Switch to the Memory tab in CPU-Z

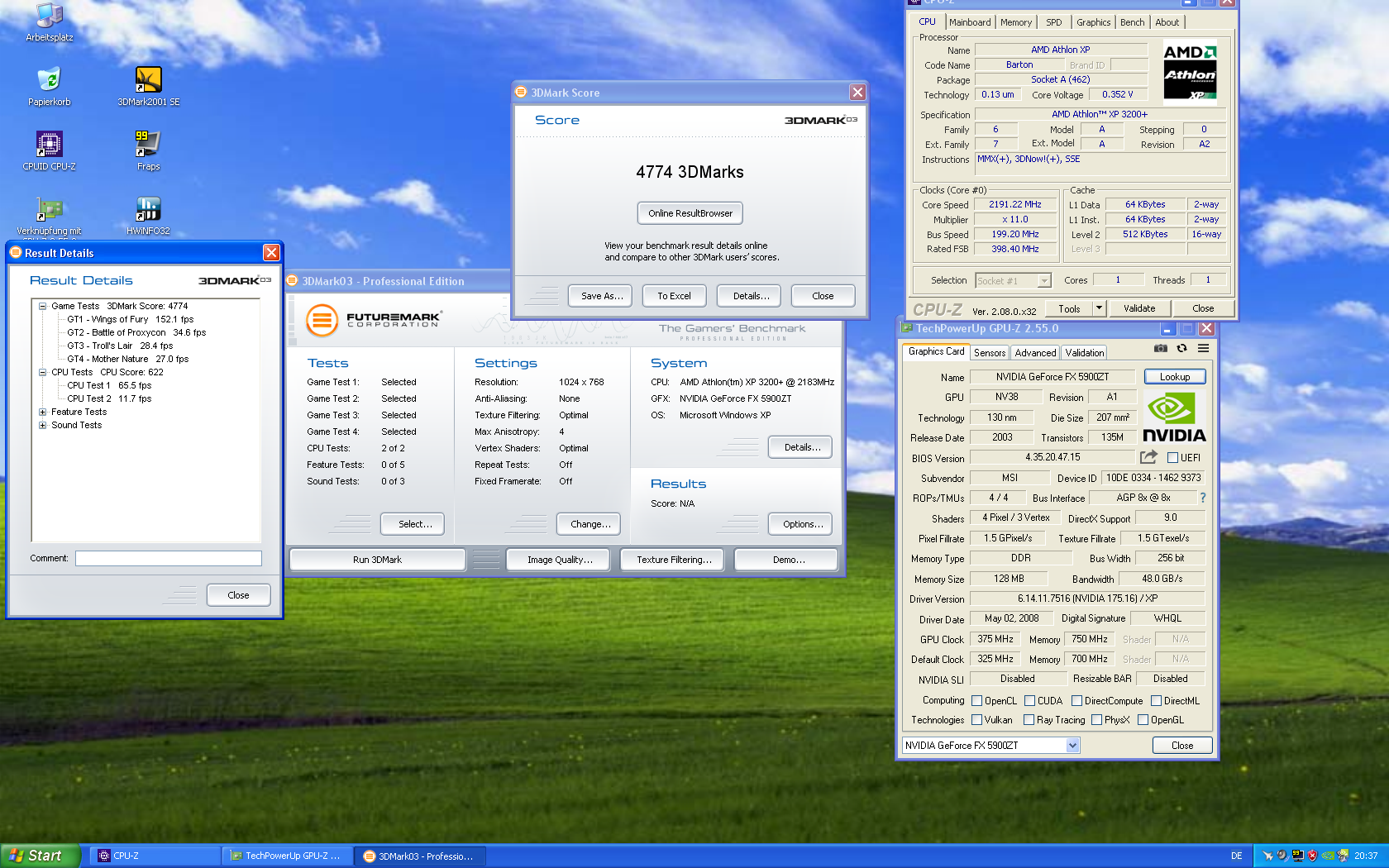click(x=1016, y=22)
